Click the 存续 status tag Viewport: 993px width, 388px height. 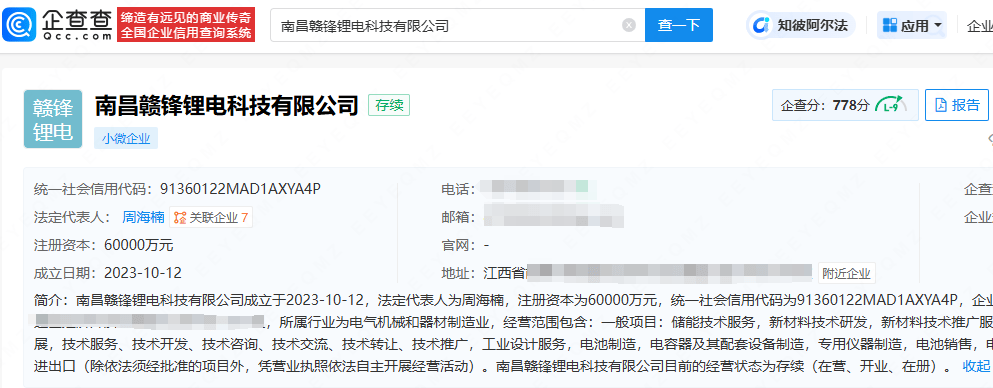tap(389, 105)
